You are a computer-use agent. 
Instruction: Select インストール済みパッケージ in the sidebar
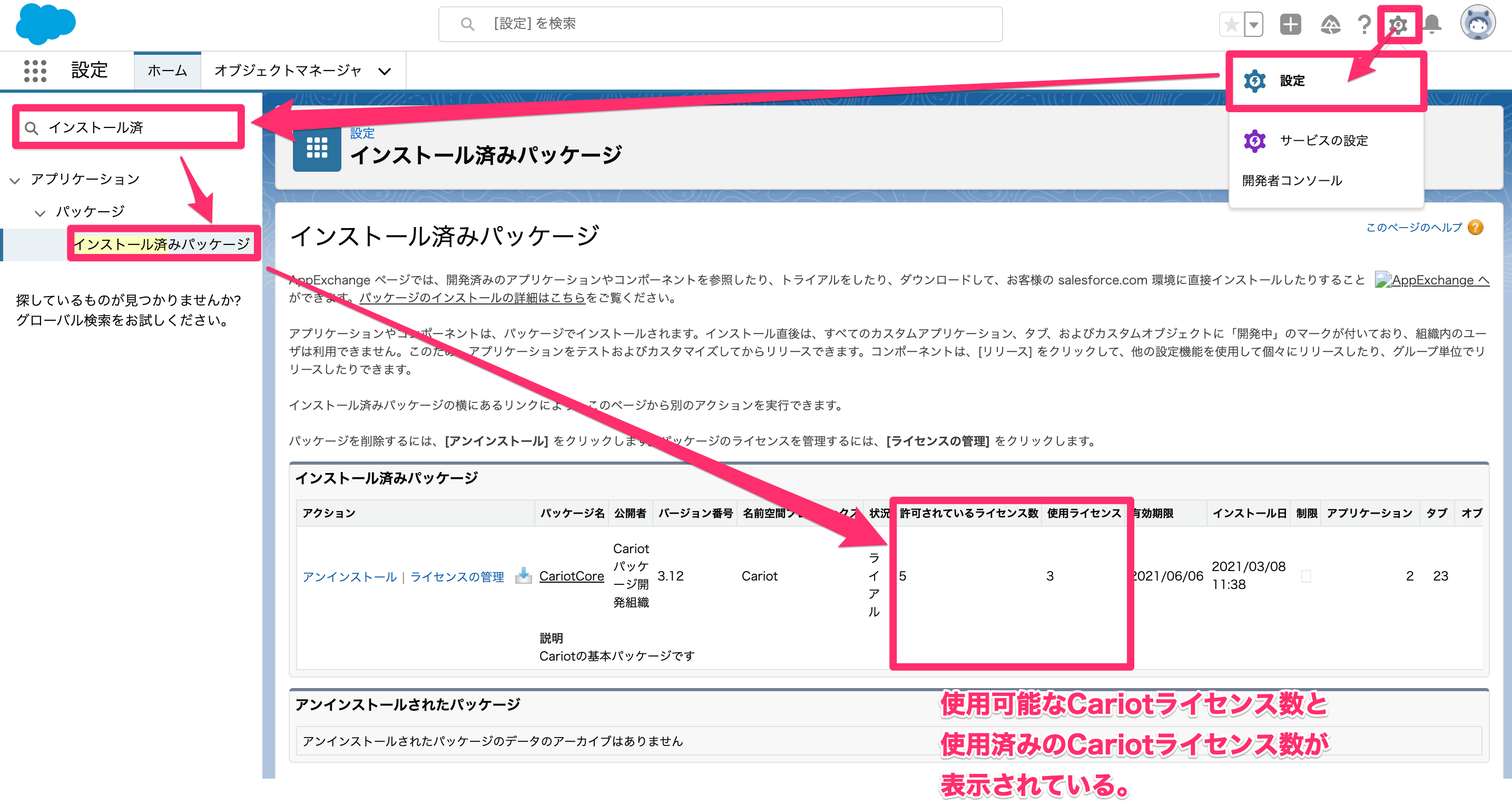pos(162,244)
